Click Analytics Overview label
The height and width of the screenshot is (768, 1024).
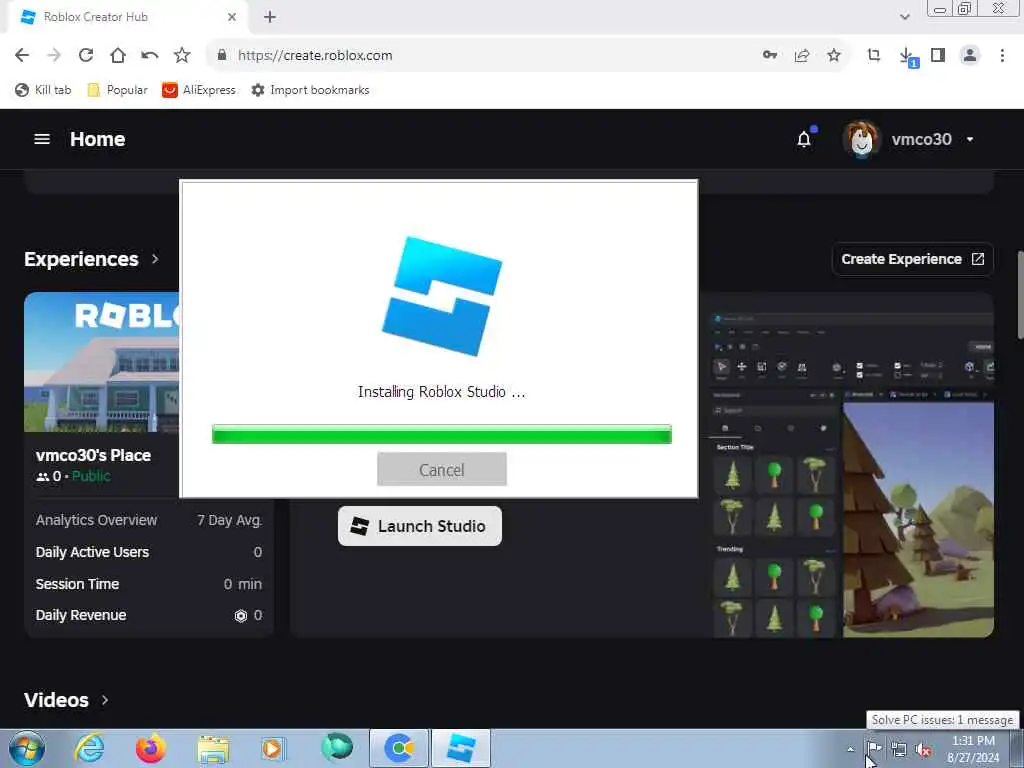[x=96, y=520]
